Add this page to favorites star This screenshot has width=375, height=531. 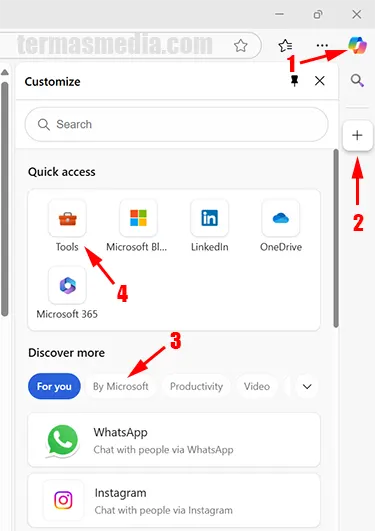241,45
